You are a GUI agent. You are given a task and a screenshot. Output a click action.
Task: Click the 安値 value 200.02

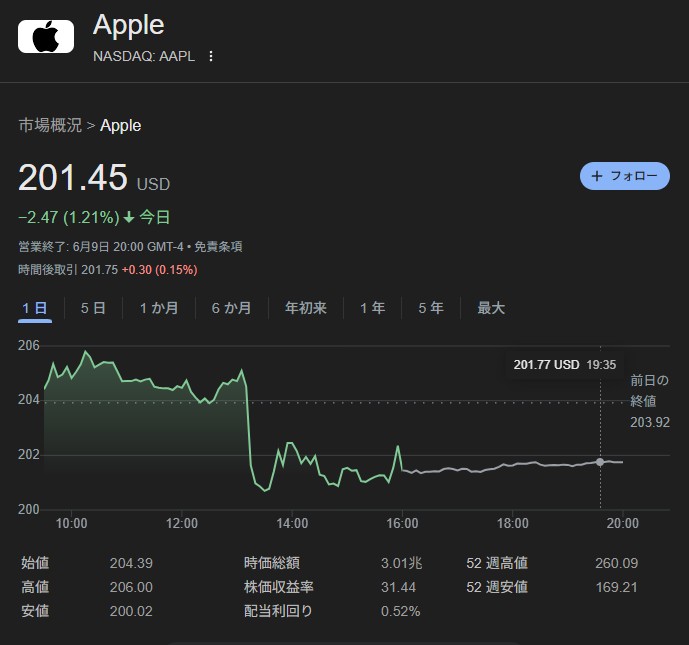click(x=131, y=611)
